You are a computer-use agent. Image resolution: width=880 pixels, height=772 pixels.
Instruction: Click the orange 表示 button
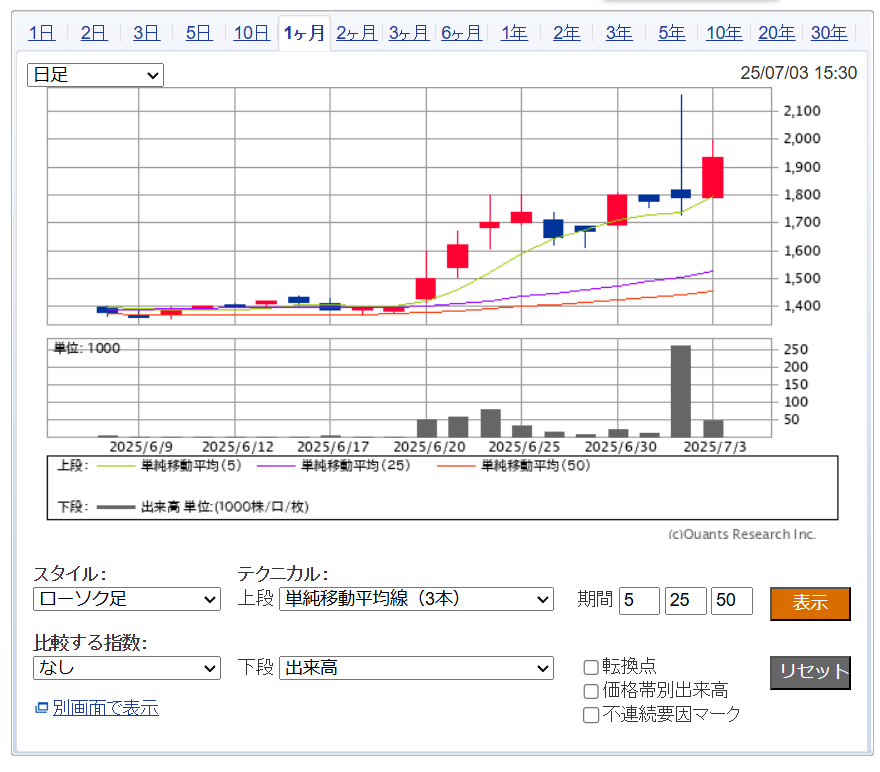click(x=810, y=603)
